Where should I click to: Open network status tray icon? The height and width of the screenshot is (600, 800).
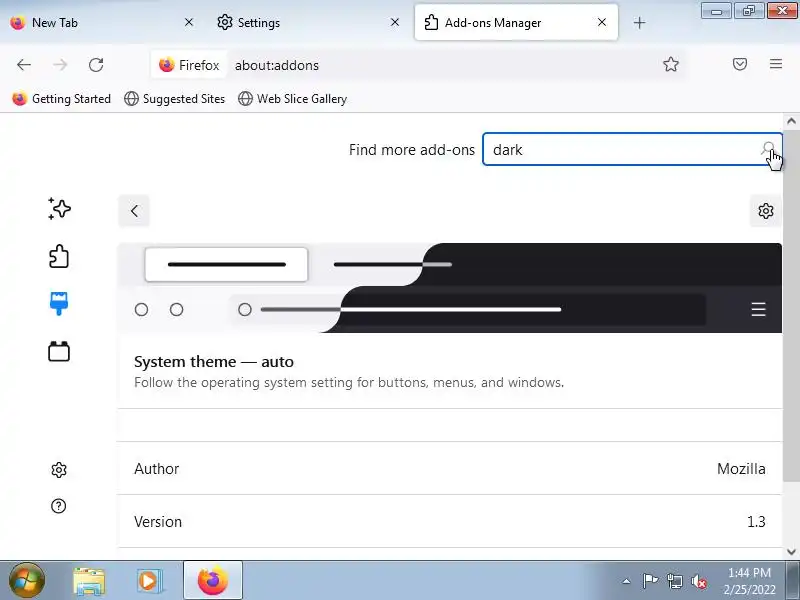(674, 581)
